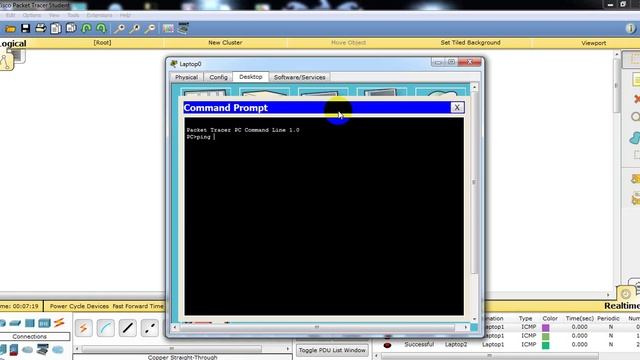The image size is (640, 360).
Task: Open the Custom Devices Dialog icon
Action: click(x=183, y=28)
